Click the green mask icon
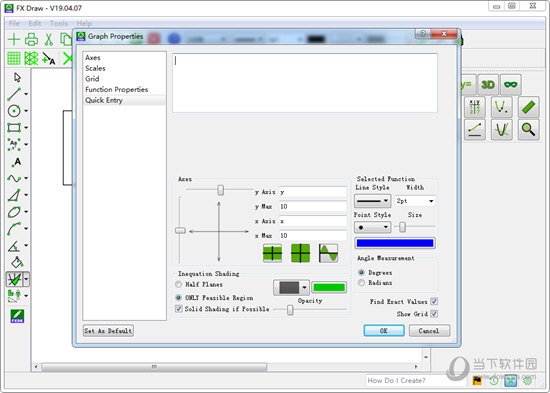Viewport: 550px width, 393px height. pyautogui.click(x=510, y=85)
